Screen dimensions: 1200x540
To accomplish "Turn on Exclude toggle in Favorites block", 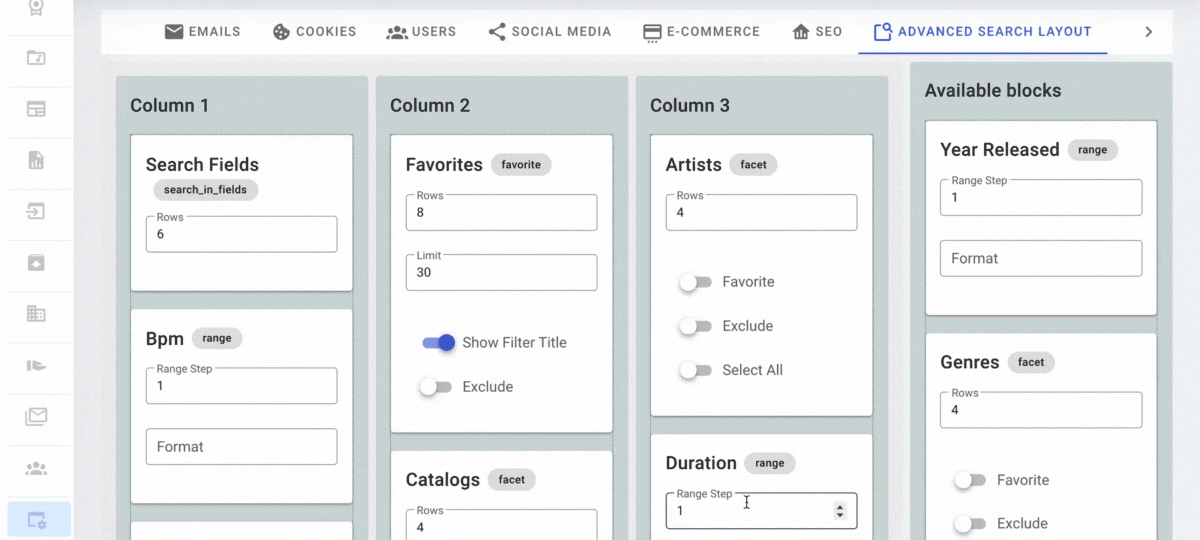I will 435,386.
